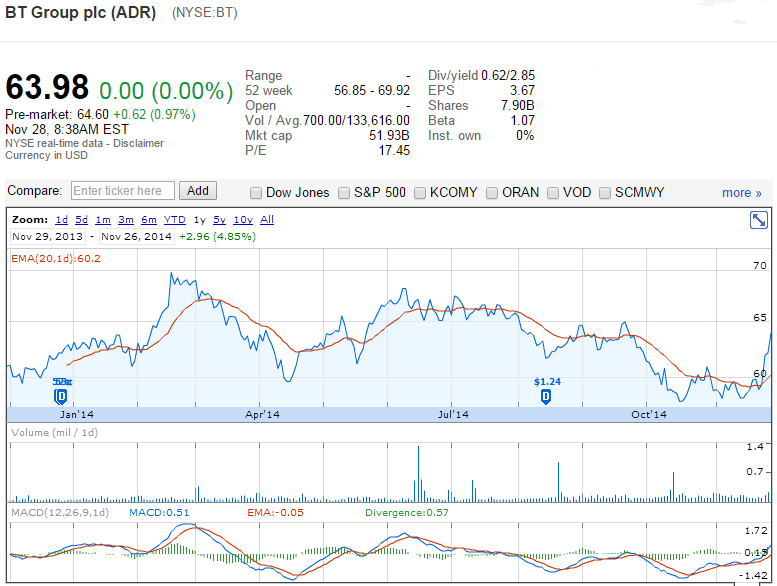Viewport: 777px width, 586px height.
Task: Click the Add compare button
Action: [198, 191]
